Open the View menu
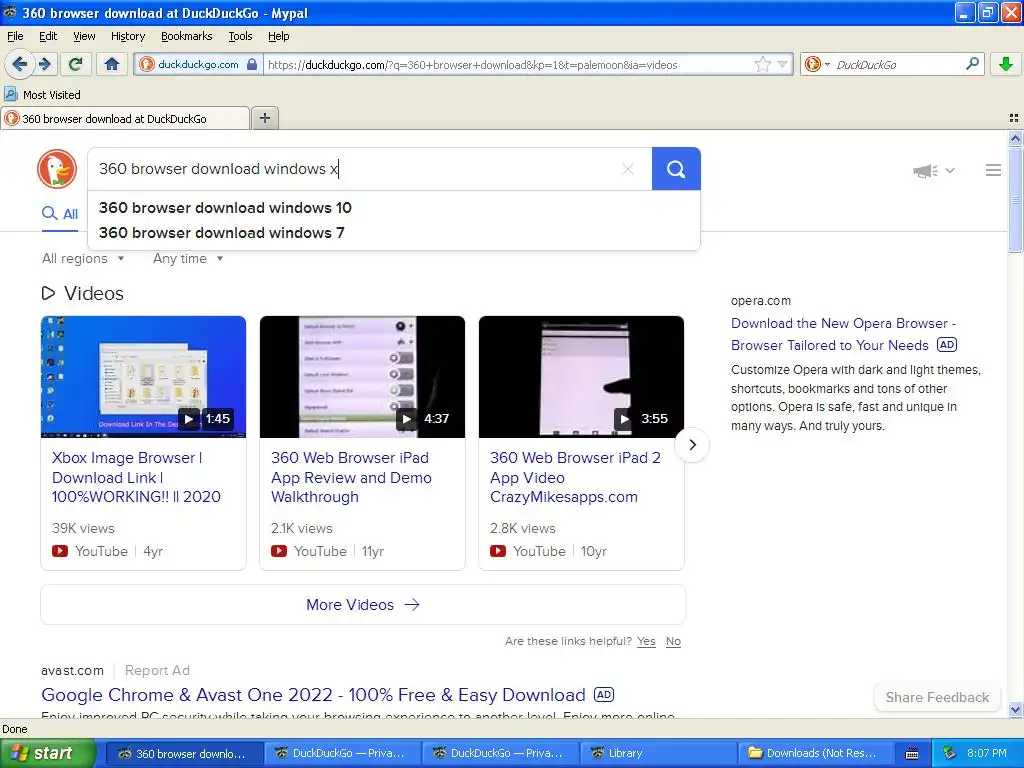 pos(84,36)
